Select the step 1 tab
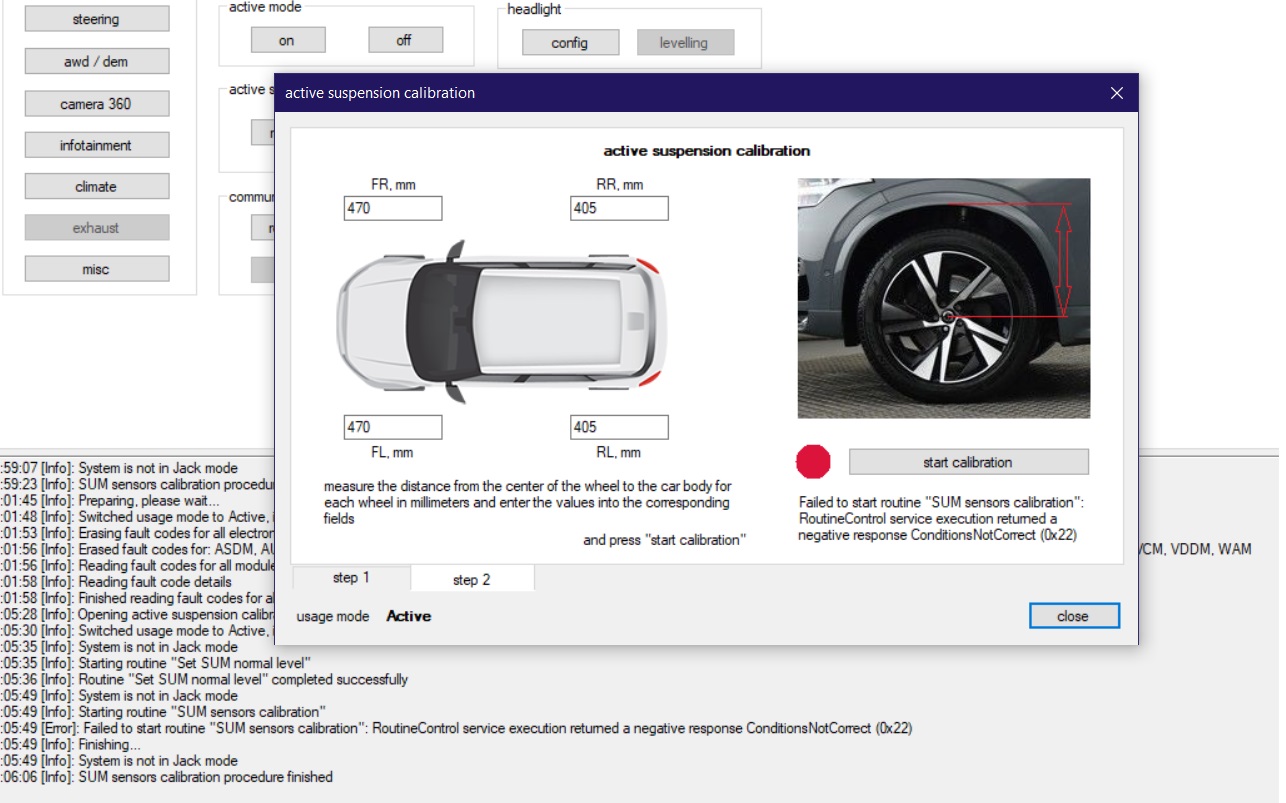This screenshot has height=803, width=1286. tap(351, 578)
